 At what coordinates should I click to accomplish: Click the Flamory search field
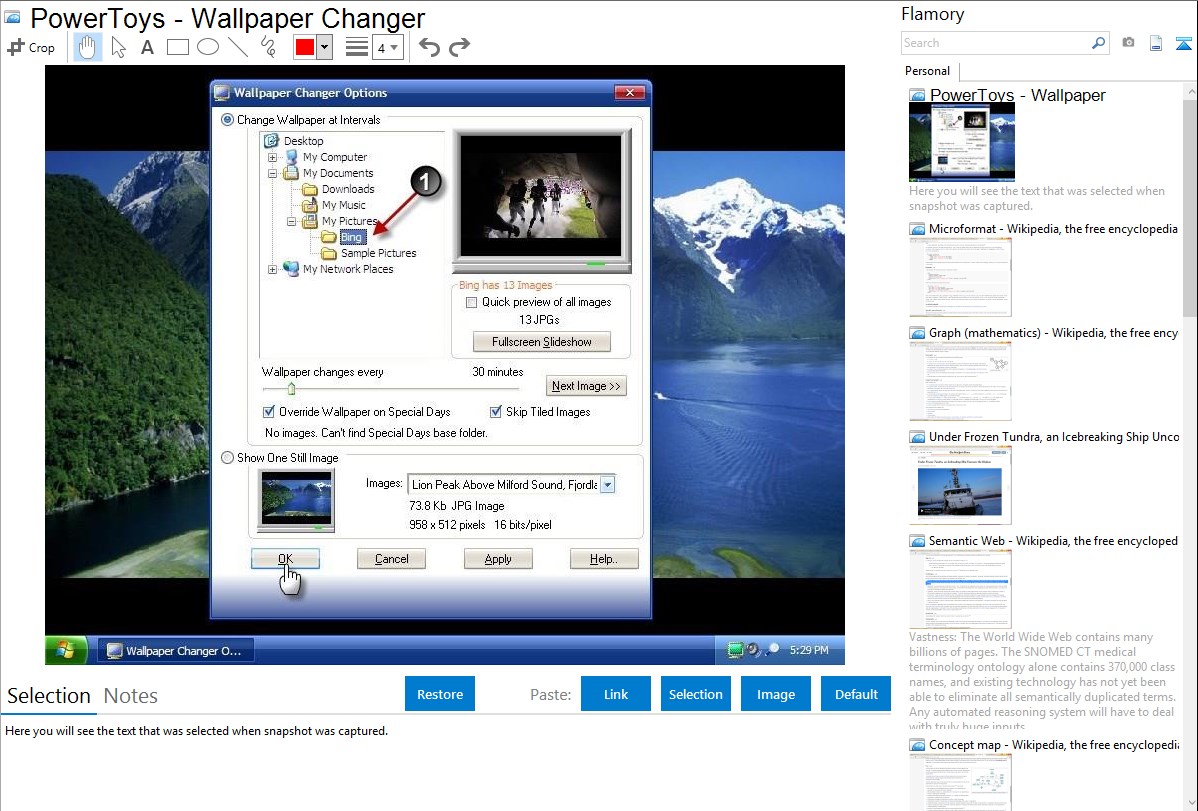click(996, 43)
